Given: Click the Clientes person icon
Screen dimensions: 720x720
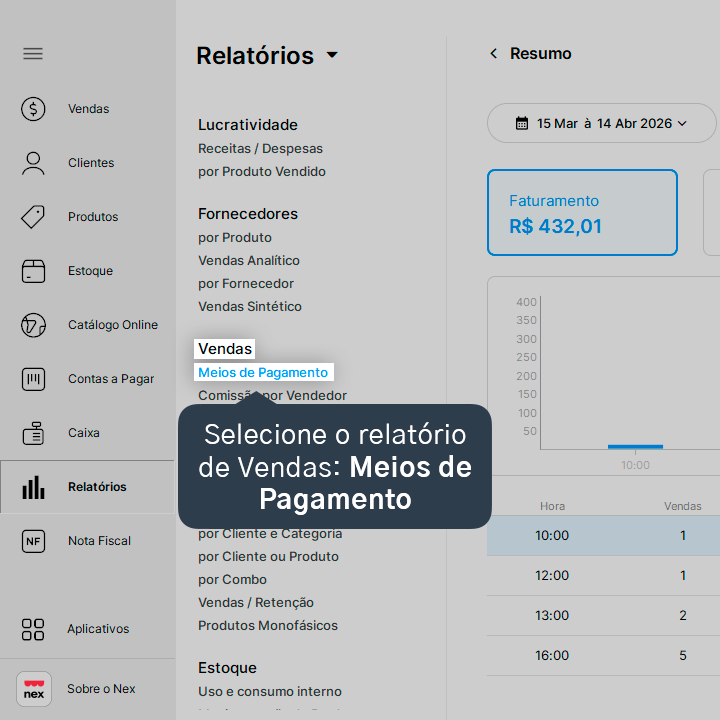Looking at the screenshot, I should (33, 163).
